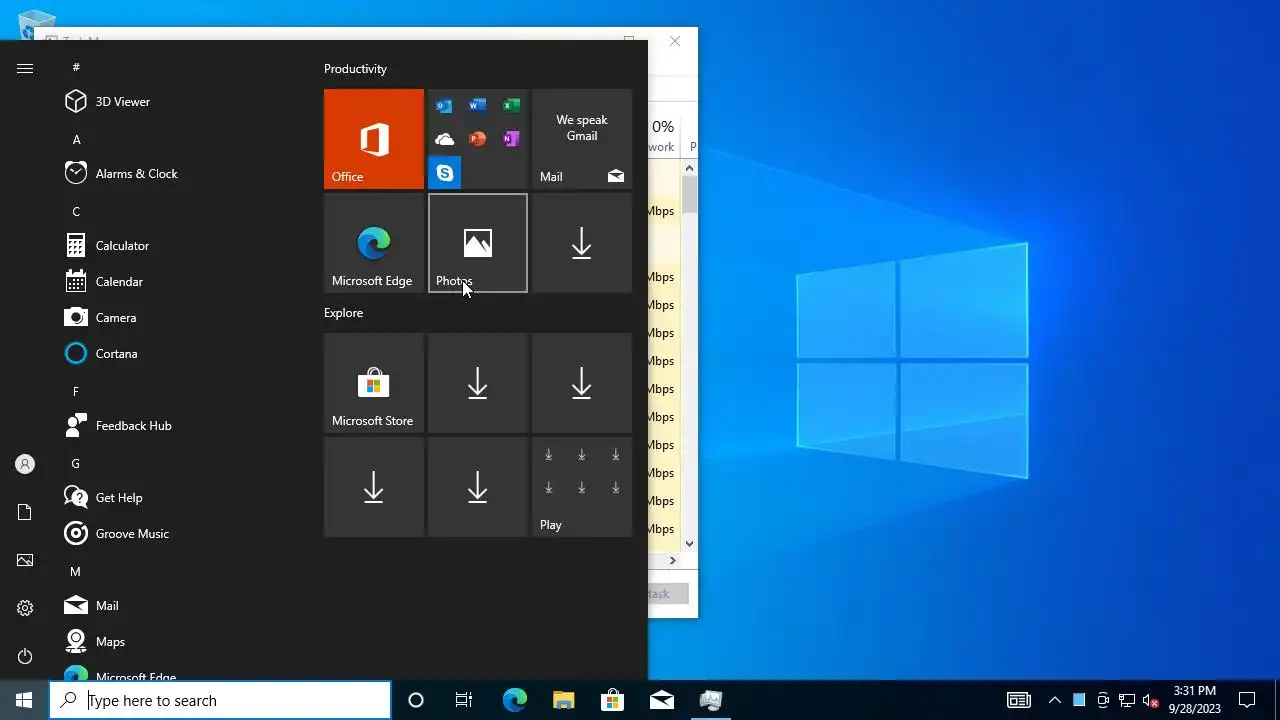Click the letter F section header
The height and width of the screenshot is (720, 1280).
[76, 391]
